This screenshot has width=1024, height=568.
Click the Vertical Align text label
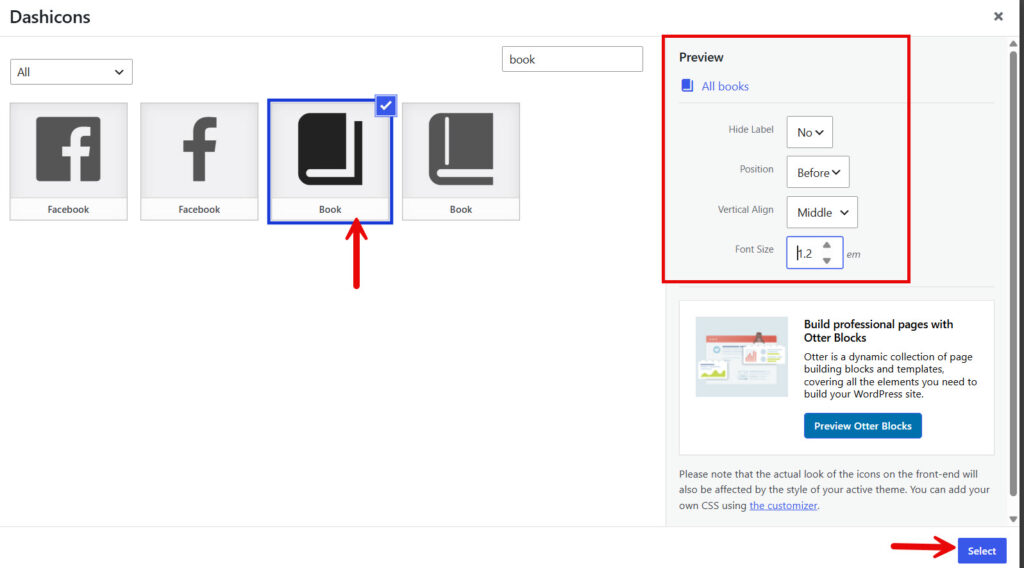click(745, 210)
